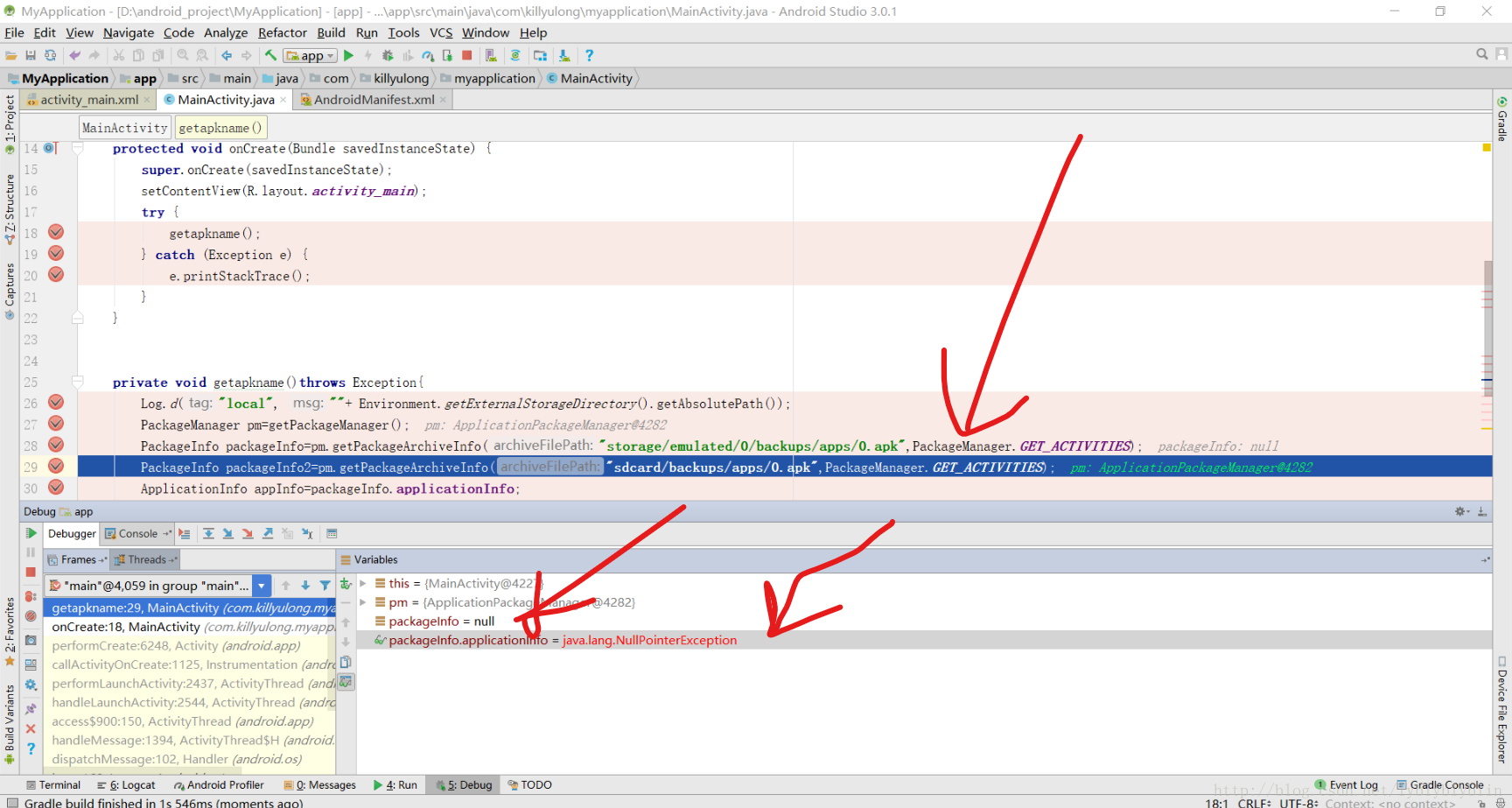Open the Refactor menu
Viewport: 1512px width, 808px height.
coord(283,32)
